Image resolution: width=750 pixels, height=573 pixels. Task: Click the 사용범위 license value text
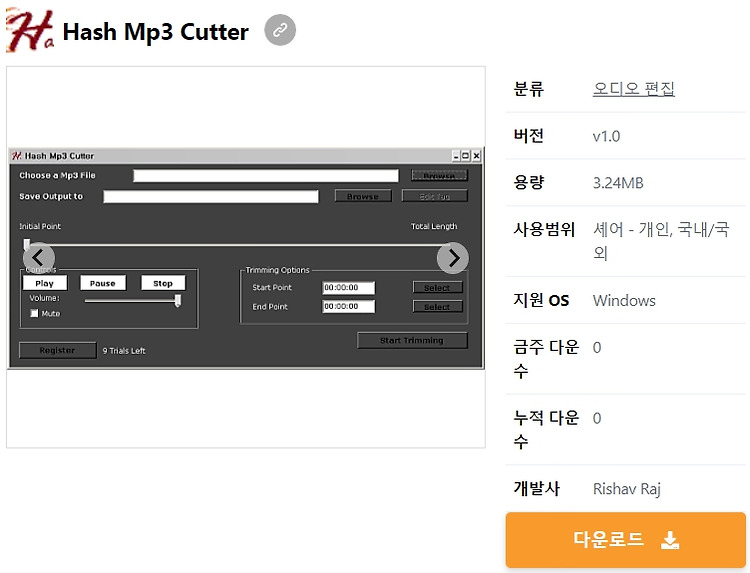coord(661,241)
